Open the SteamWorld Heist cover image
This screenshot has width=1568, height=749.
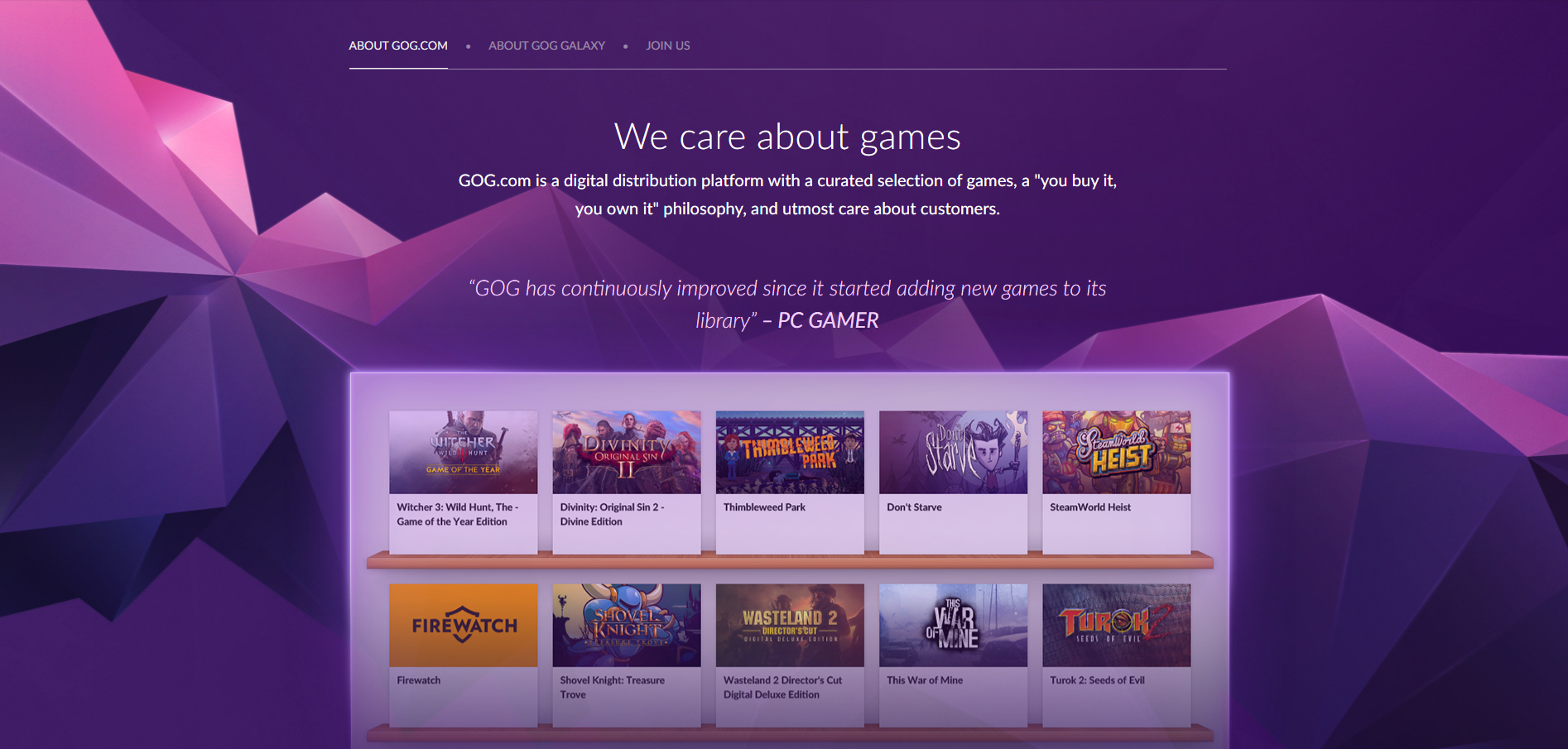click(1116, 452)
